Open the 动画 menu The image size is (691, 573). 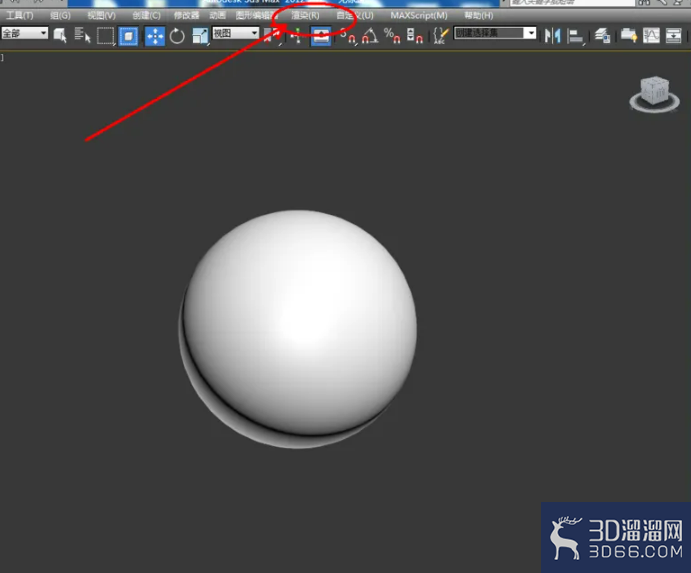(217, 16)
